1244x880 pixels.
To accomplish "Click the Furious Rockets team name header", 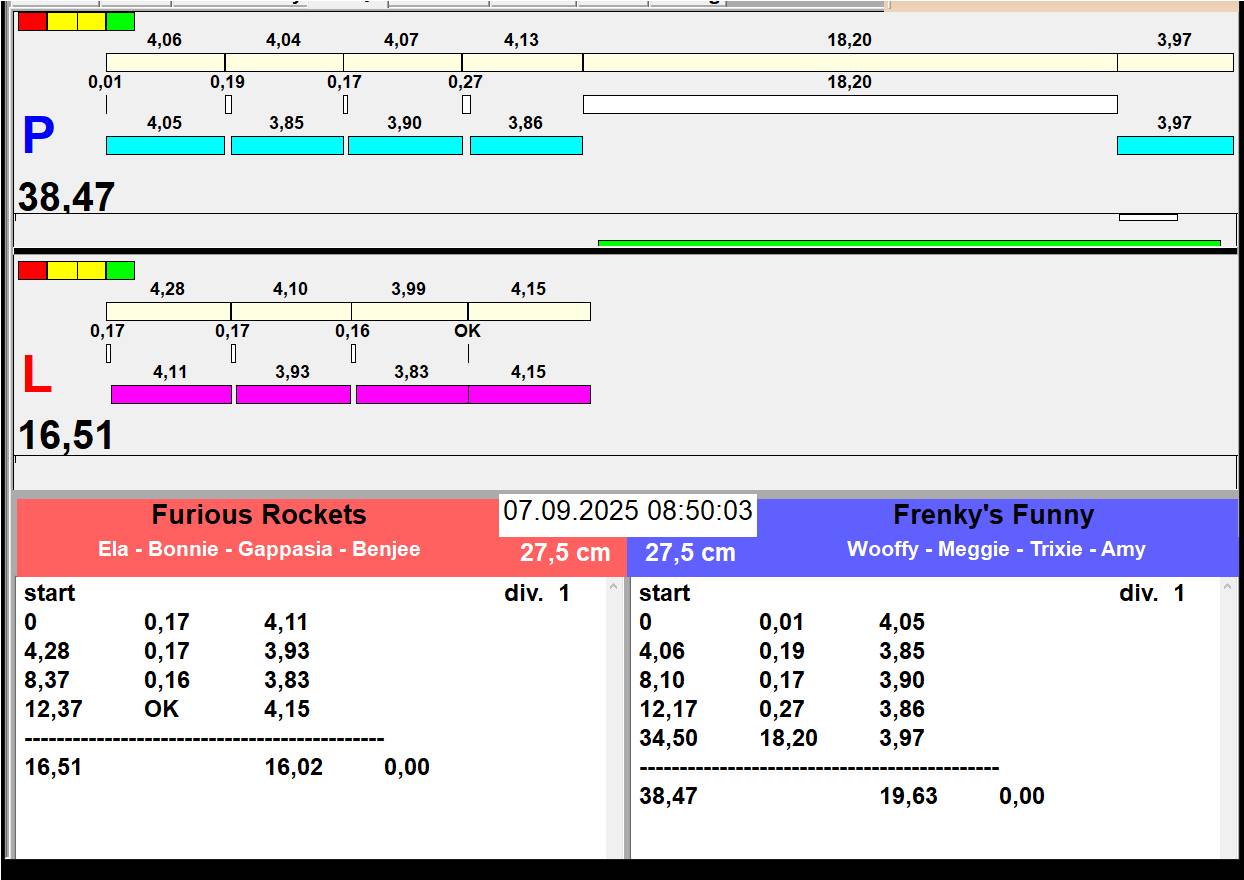I will pos(259,515).
